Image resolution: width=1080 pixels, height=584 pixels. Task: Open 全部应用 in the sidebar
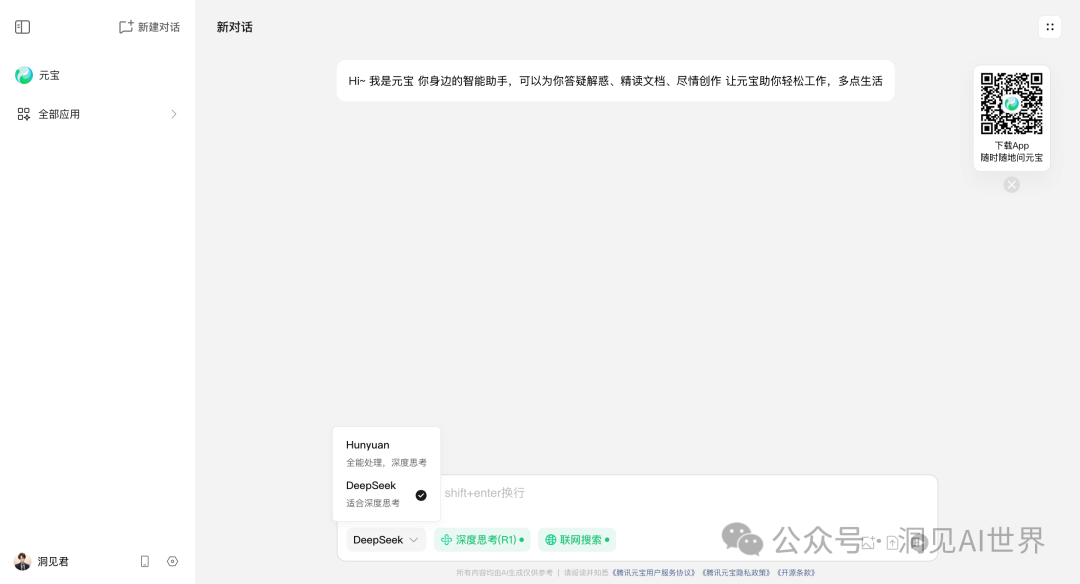tap(97, 114)
